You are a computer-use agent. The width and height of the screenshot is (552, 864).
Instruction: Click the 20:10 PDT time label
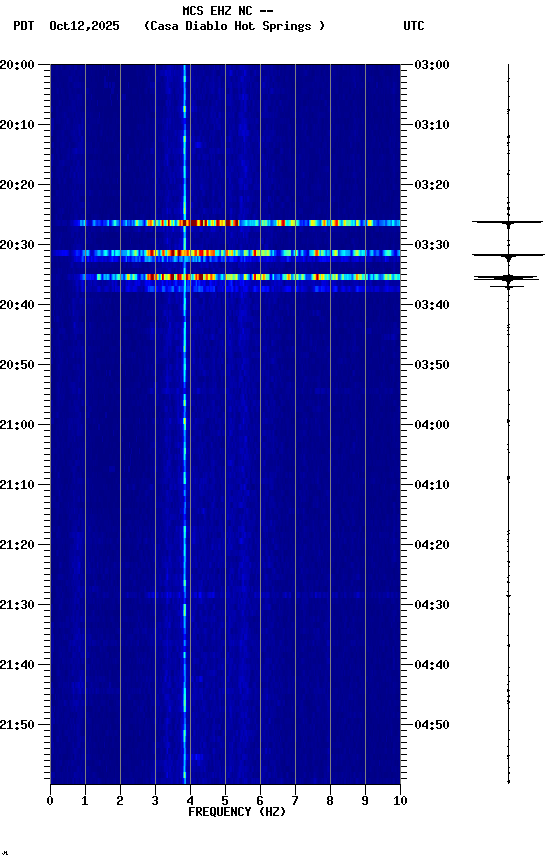(17, 125)
